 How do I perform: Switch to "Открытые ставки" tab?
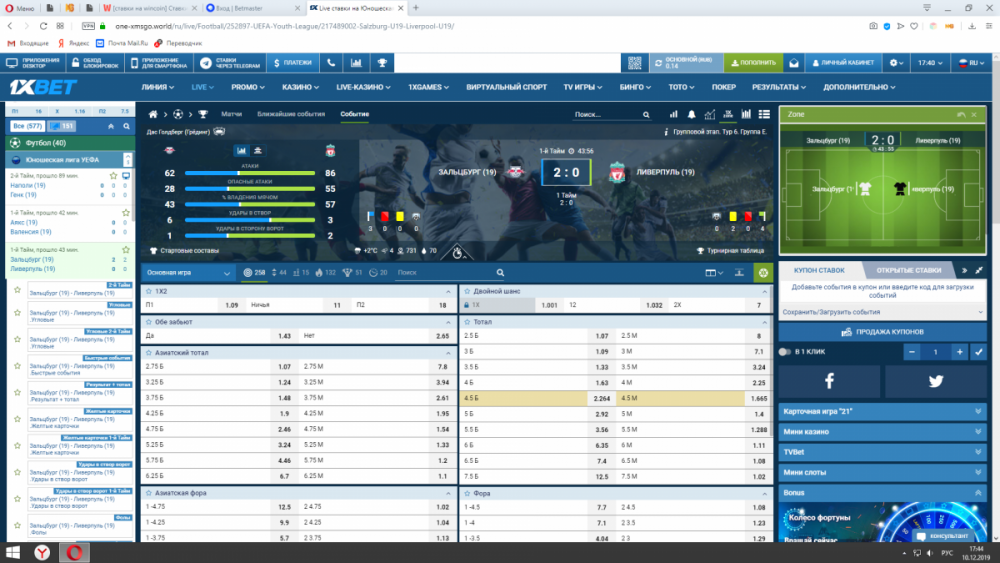tap(908, 270)
